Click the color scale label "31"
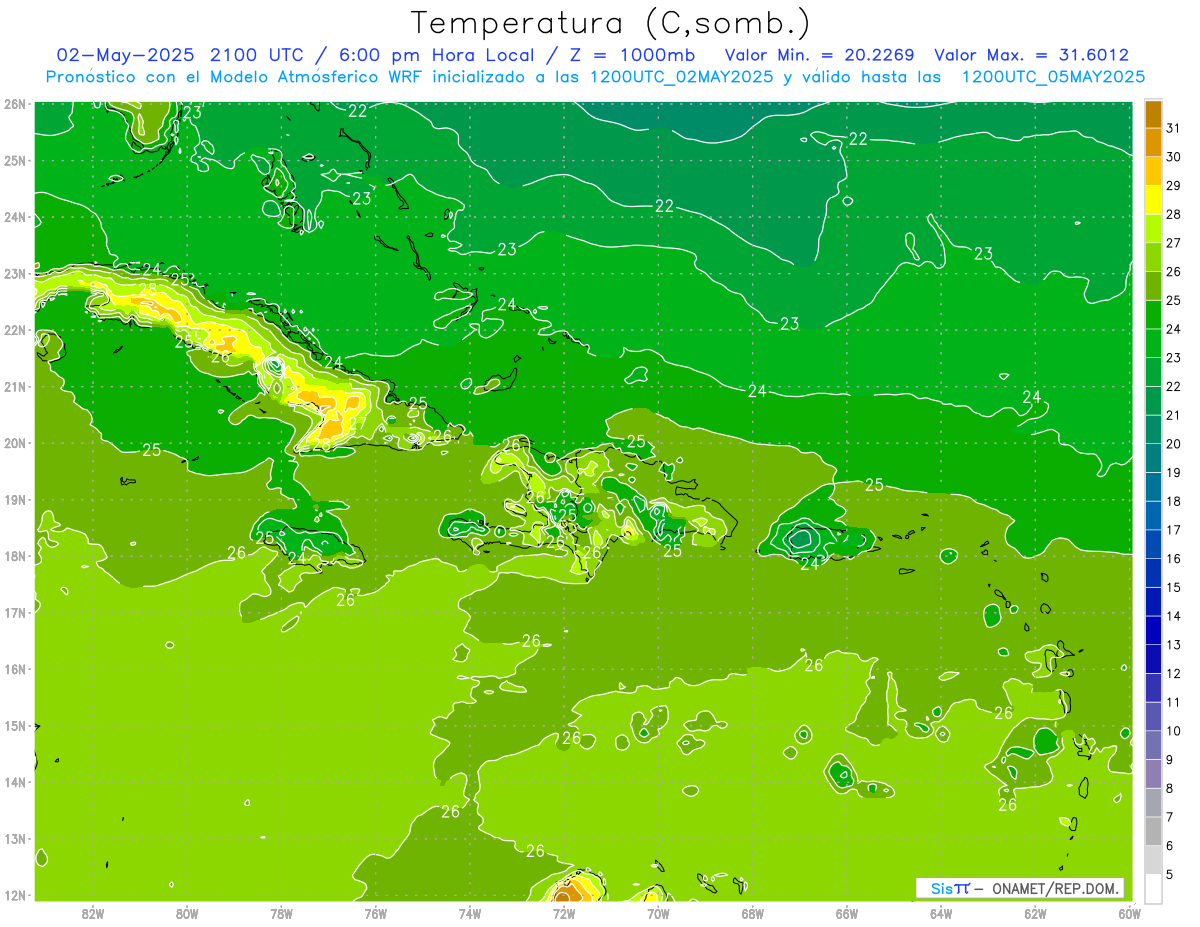The width and height of the screenshot is (1200, 927). (x=1174, y=128)
